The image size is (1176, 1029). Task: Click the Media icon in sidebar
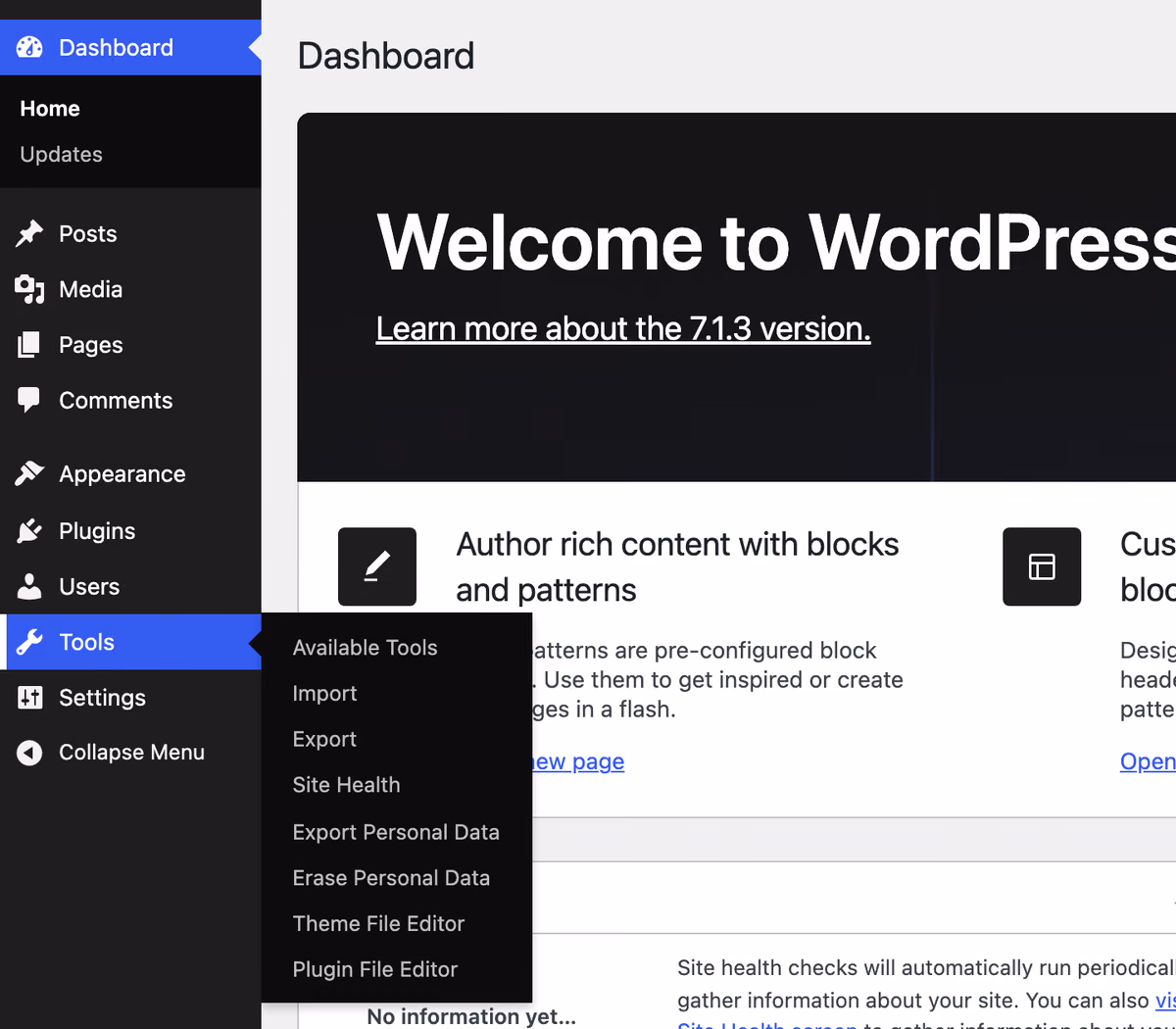[29, 289]
